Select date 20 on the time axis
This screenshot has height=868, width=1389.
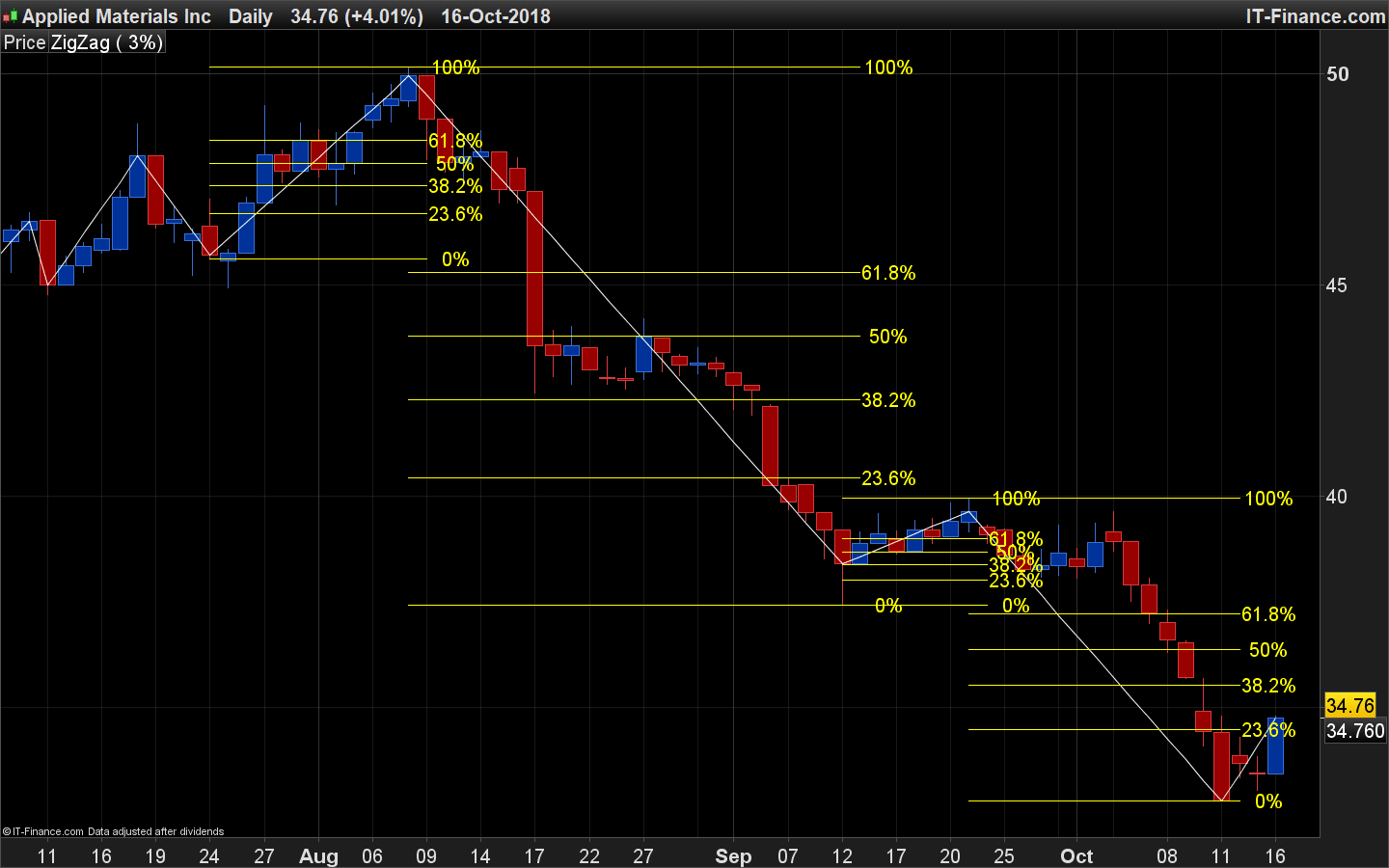(950, 856)
